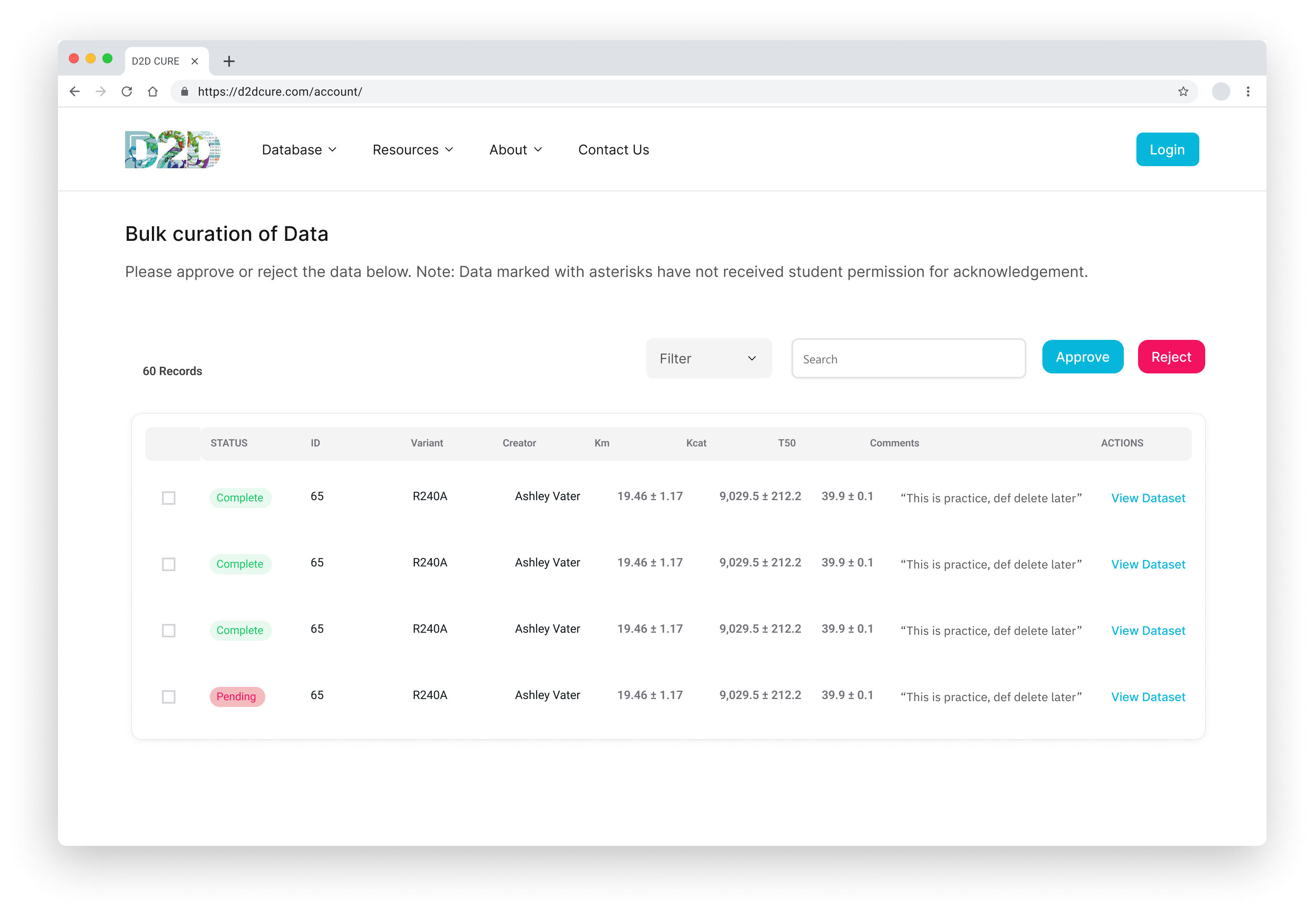Screen dimensions: 1316x913
Task: Click the browser forward arrow
Action: [x=101, y=91]
